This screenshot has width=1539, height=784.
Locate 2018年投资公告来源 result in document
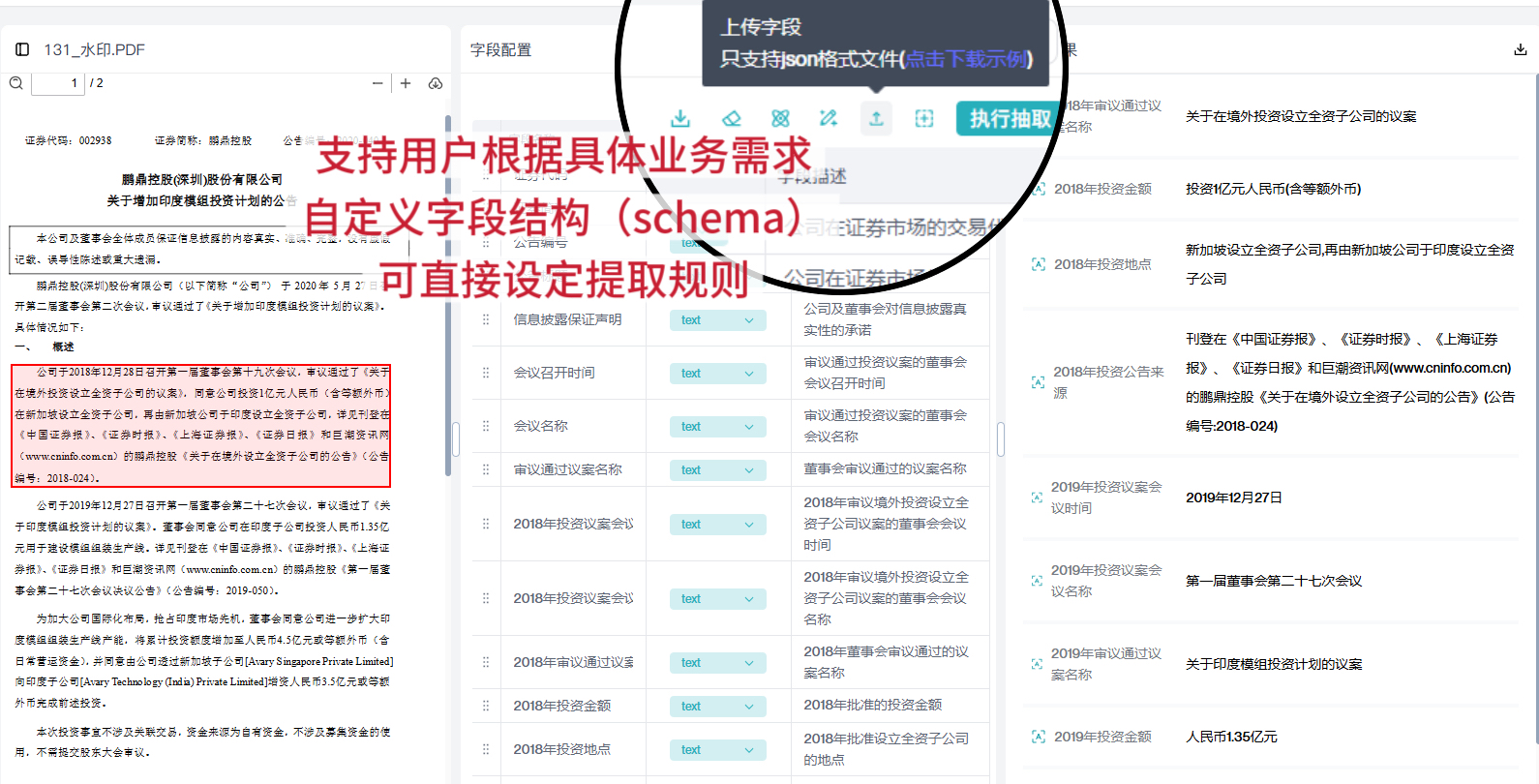pos(1038,382)
